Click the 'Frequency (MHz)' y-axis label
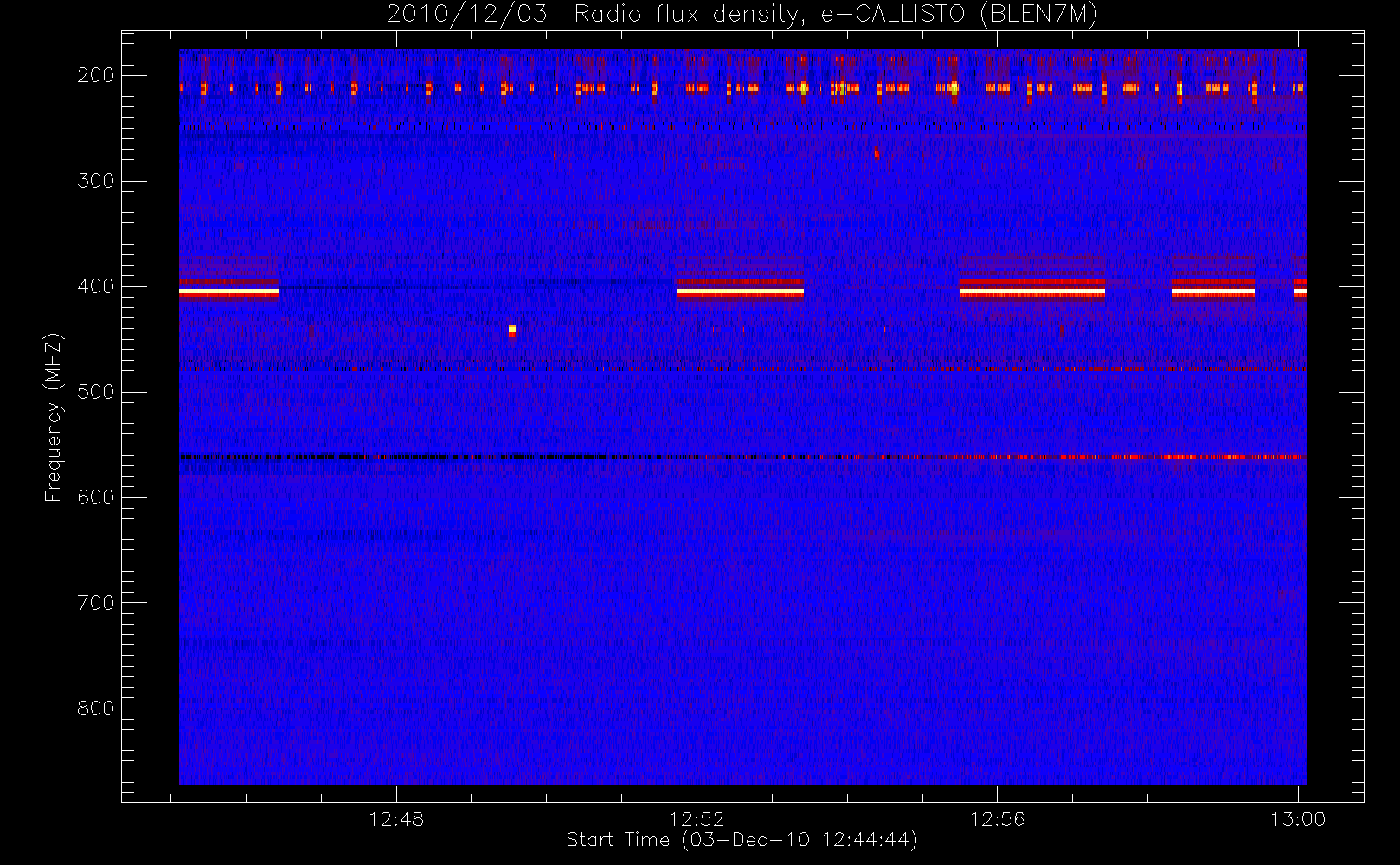 click(x=54, y=417)
